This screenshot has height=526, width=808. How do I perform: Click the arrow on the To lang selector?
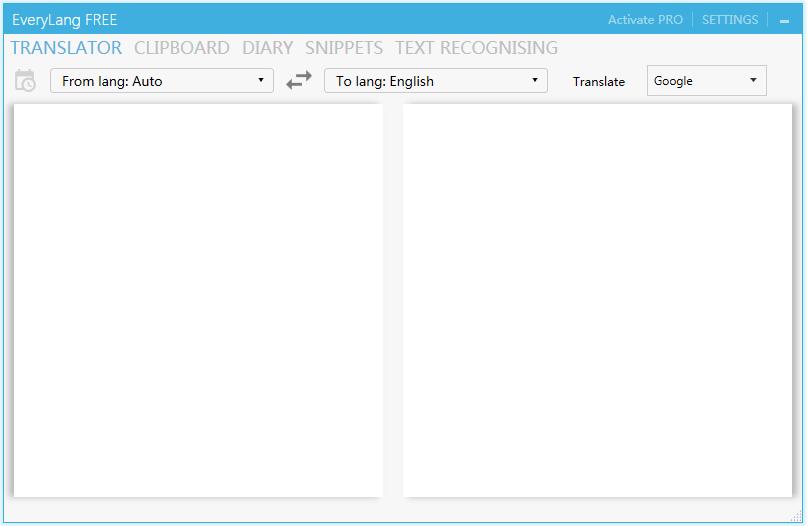click(535, 80)
